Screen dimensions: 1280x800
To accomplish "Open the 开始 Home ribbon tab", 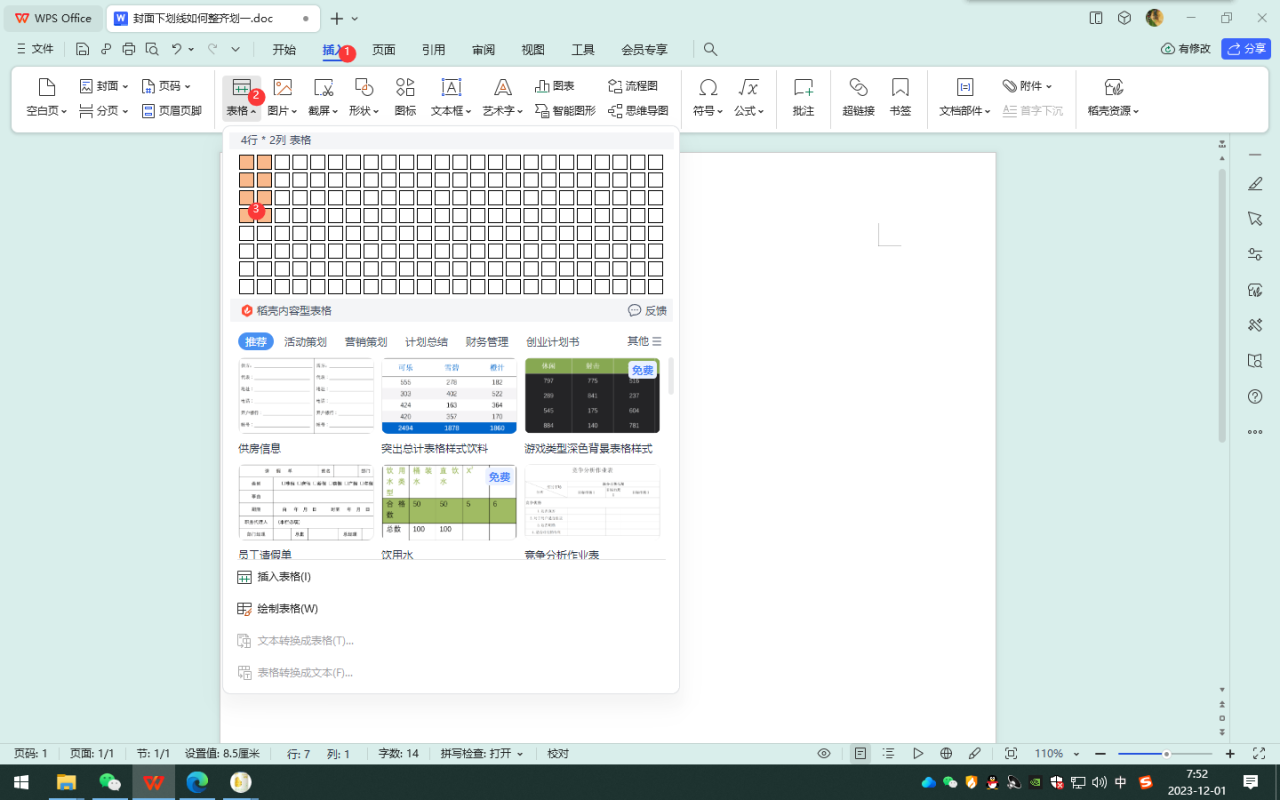I will [284, 49].
